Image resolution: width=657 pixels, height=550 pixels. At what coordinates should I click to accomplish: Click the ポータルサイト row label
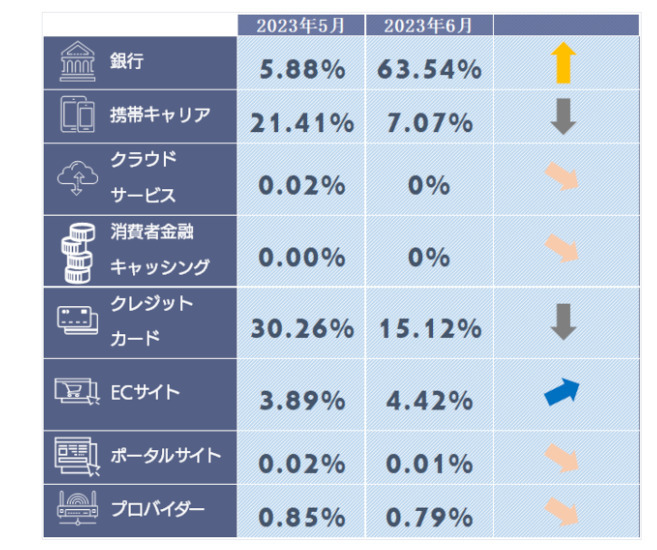tap(165, 456)
